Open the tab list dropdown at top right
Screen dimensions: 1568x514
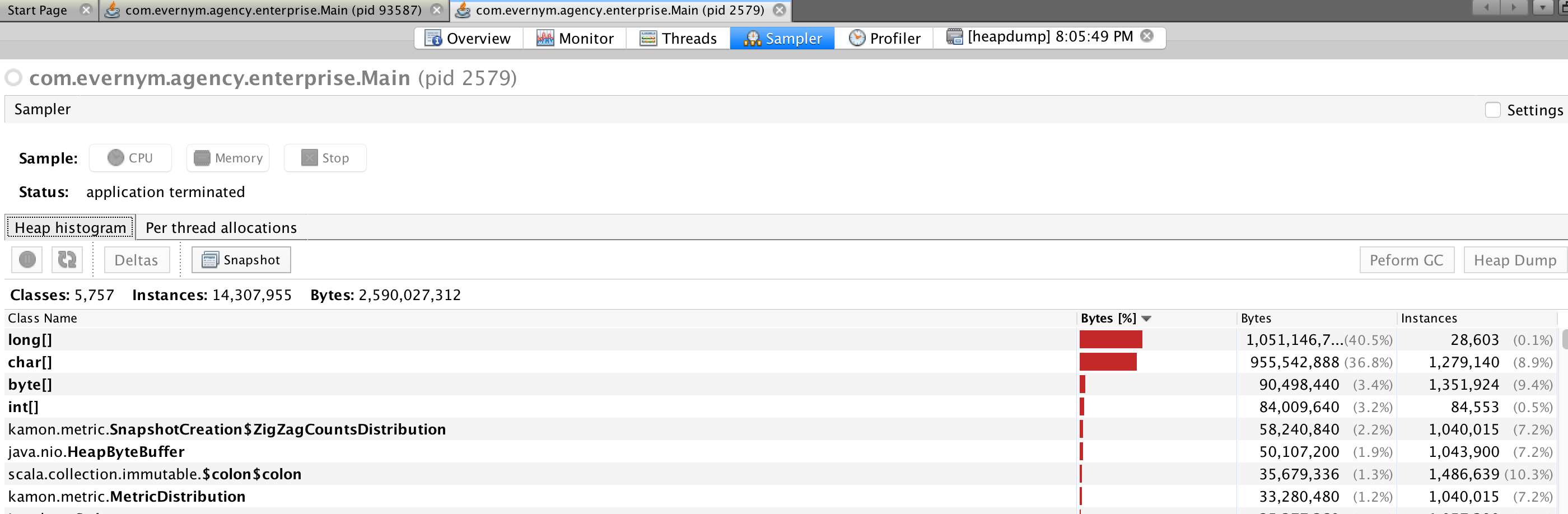pyautogui.click(x=1542, y=8)
